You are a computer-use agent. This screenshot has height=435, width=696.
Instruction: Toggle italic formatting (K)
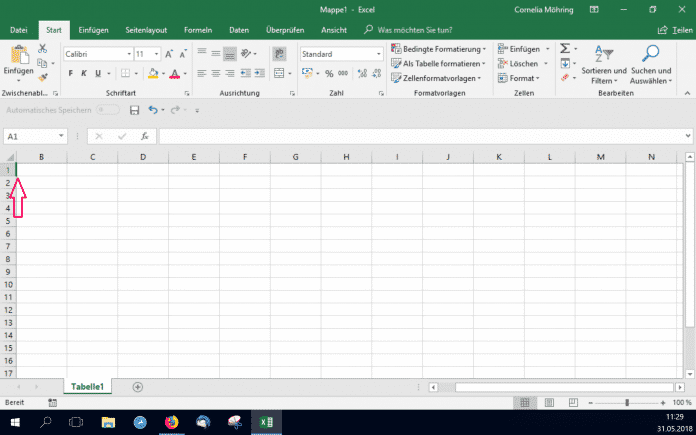click(x=84, y=73)
